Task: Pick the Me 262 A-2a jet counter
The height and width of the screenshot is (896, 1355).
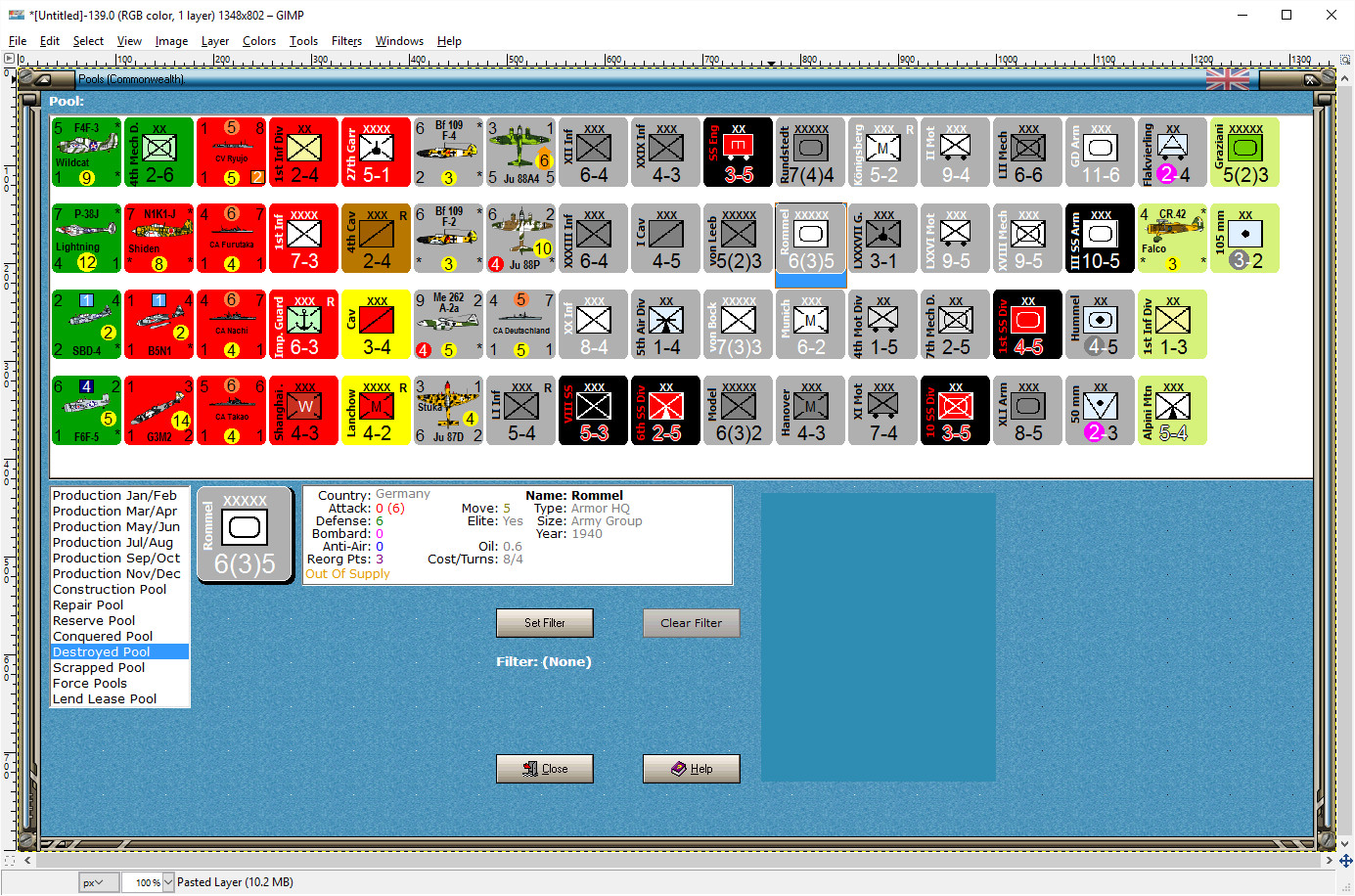Action: (x=448, y=325)
